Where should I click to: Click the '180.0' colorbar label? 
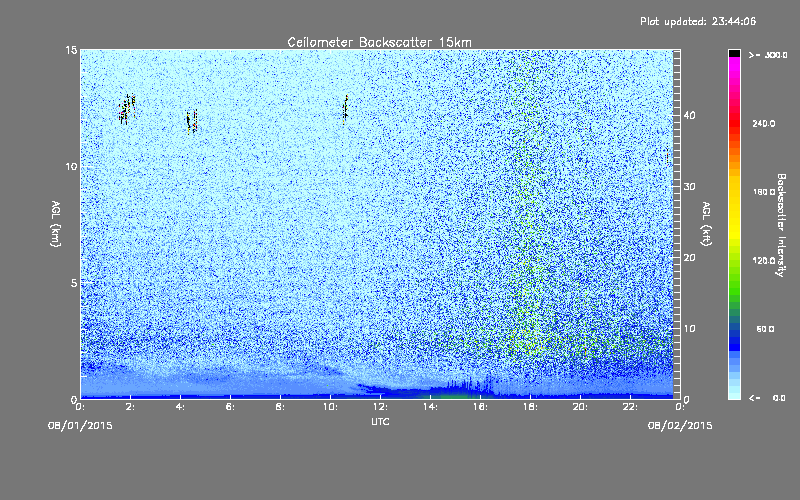point(764,192)
